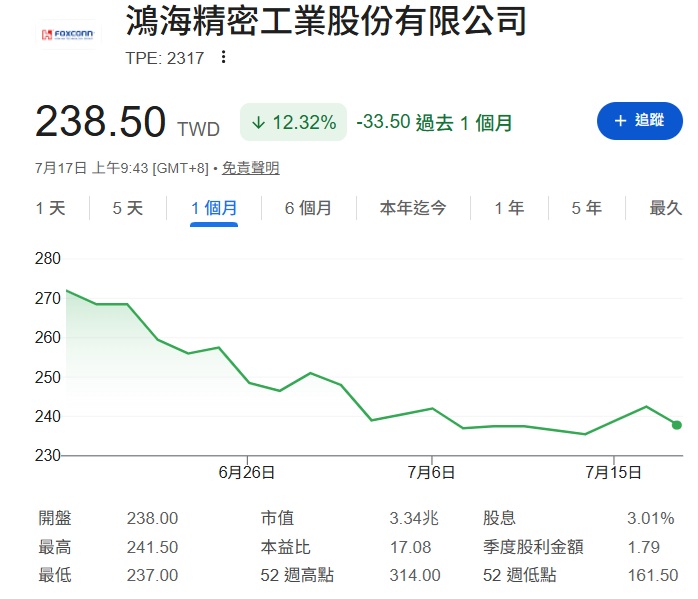698x599 pixels.
Task: Click the 股息 label
Action: point(499,518)
